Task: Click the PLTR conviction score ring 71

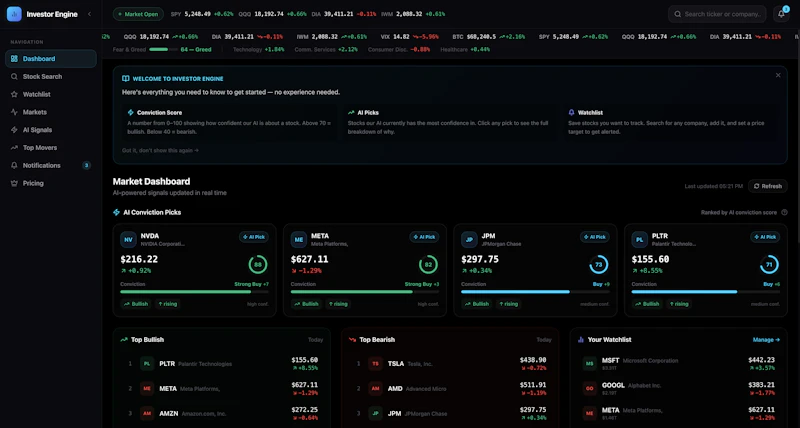Action: coord(769,265)
